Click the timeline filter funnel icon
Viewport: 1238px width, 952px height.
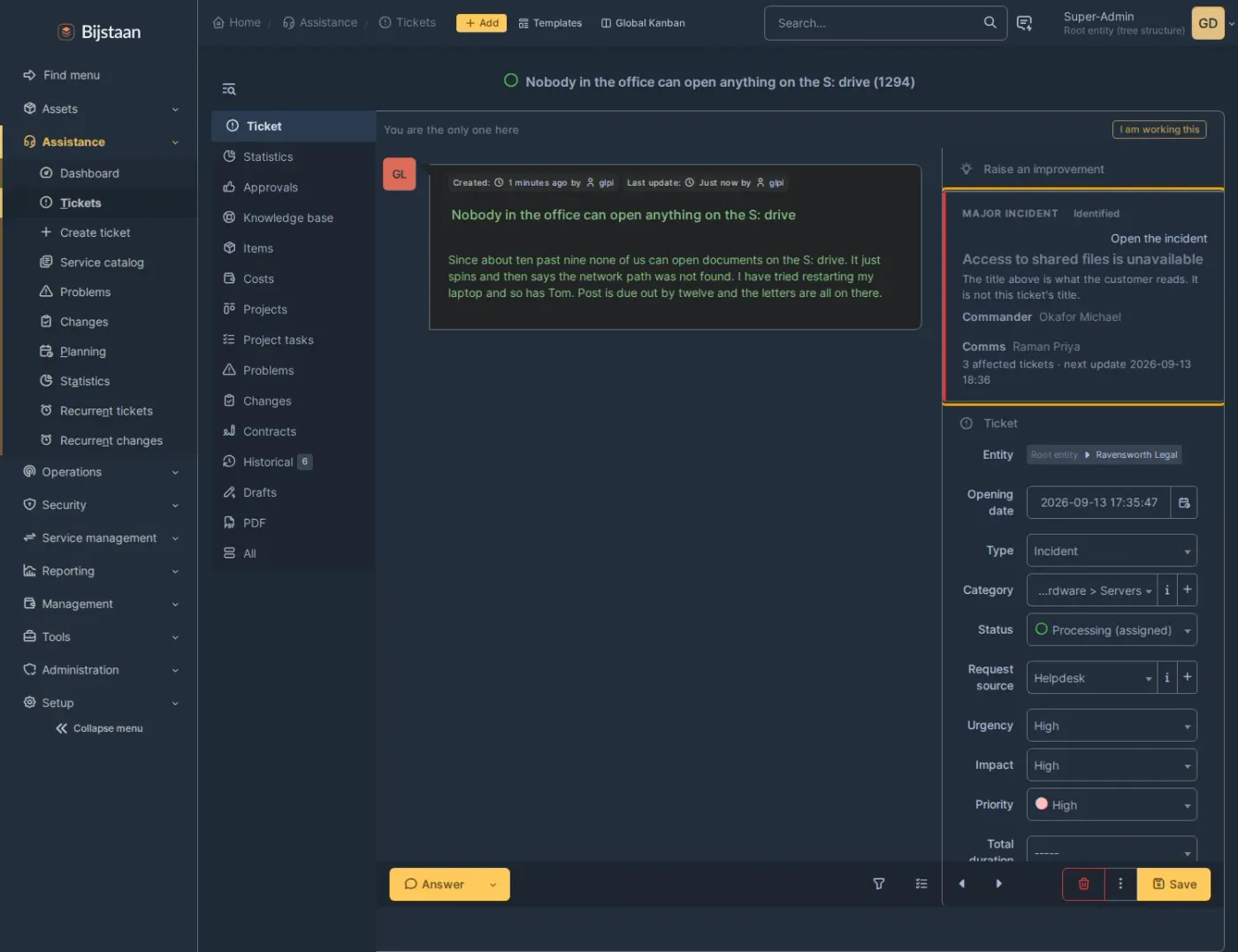[879, 884]
